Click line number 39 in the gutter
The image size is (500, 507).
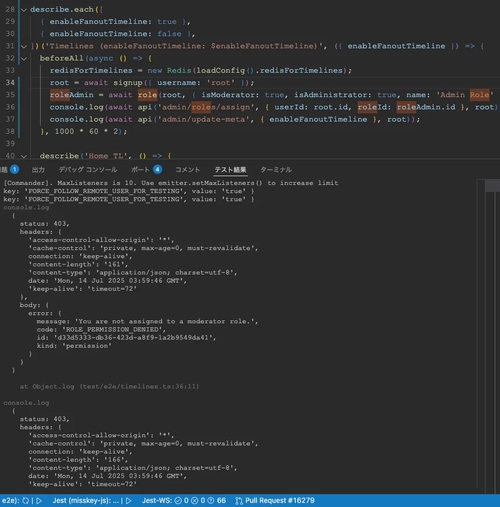[10, 144]
